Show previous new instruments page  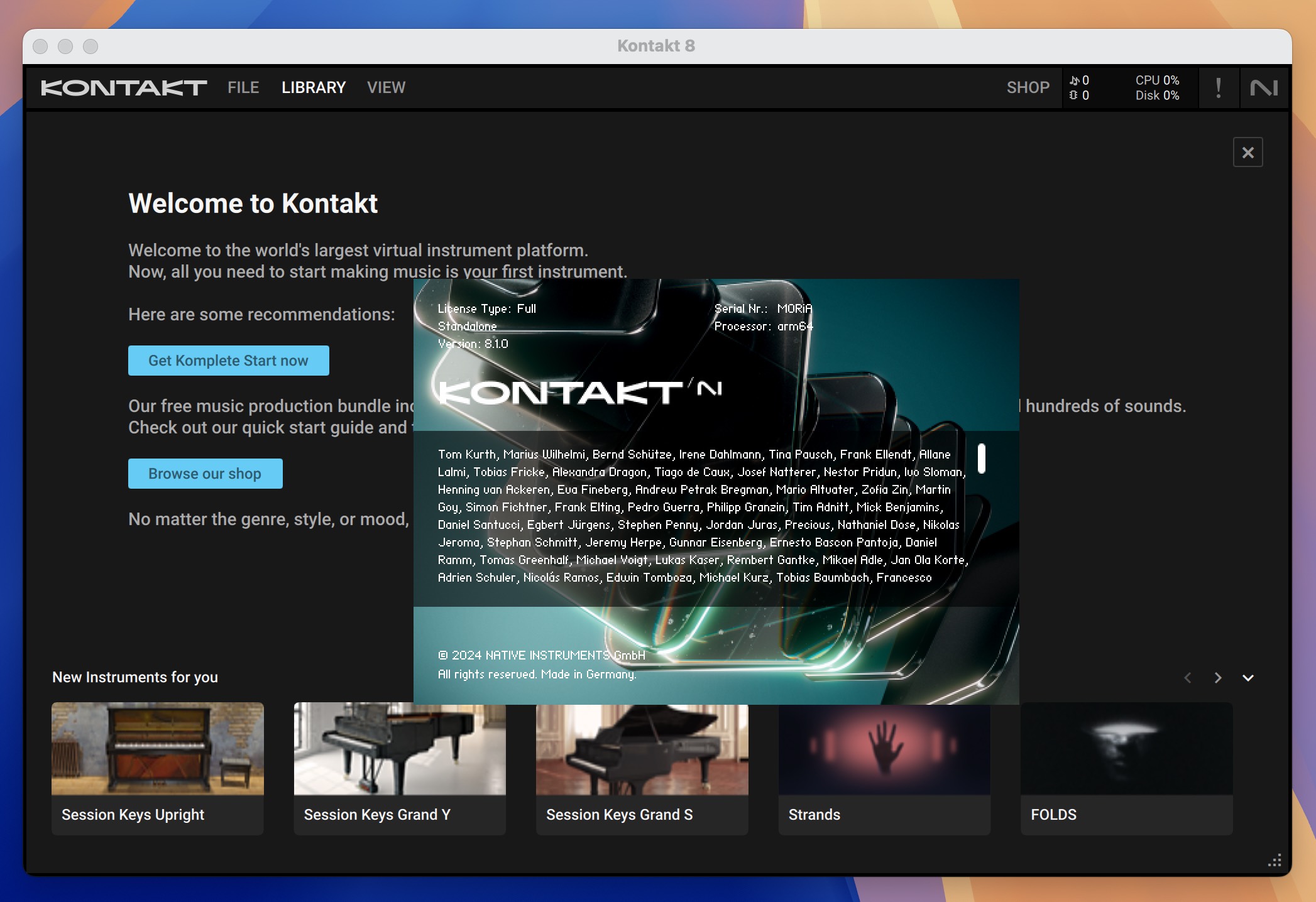(1188, 678)
